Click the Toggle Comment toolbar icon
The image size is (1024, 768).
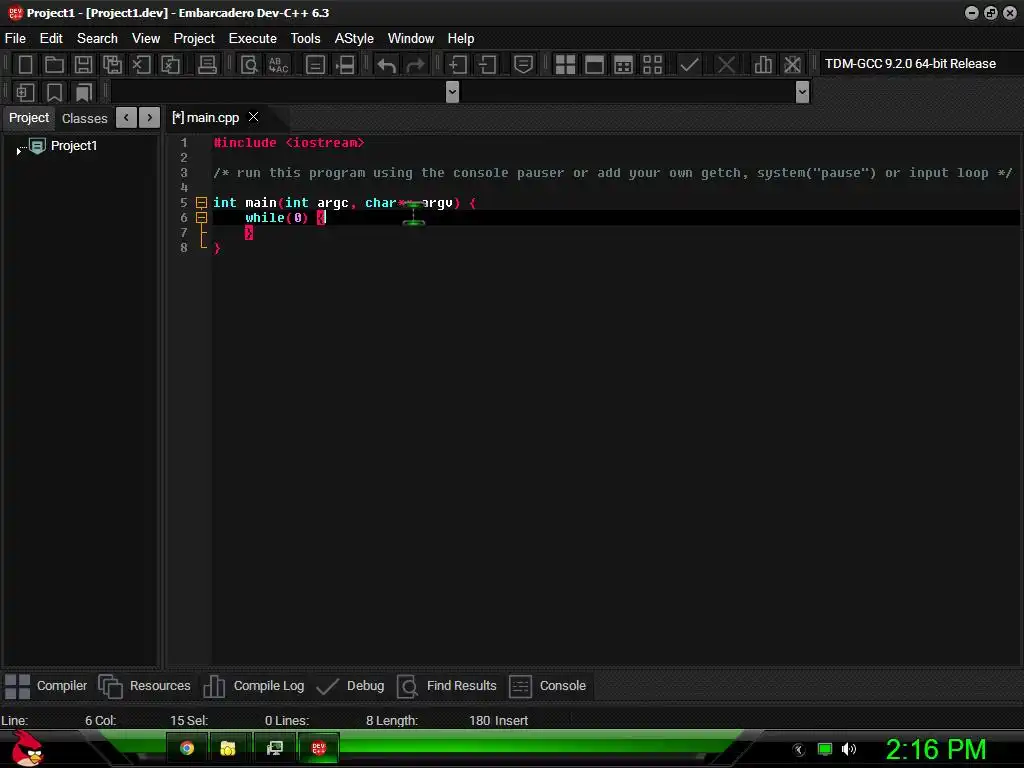[523, 64]
